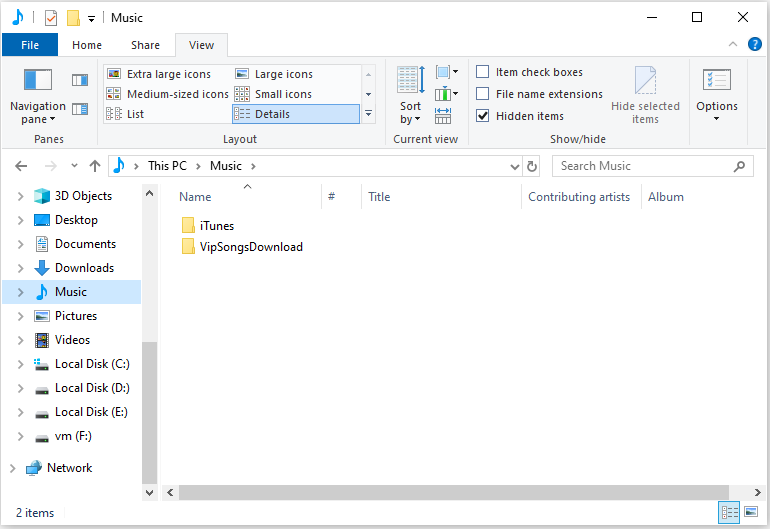Switch to the Home tab
Image resolution: width=770 pixels, height=529 pixels.
click(87, 45)
